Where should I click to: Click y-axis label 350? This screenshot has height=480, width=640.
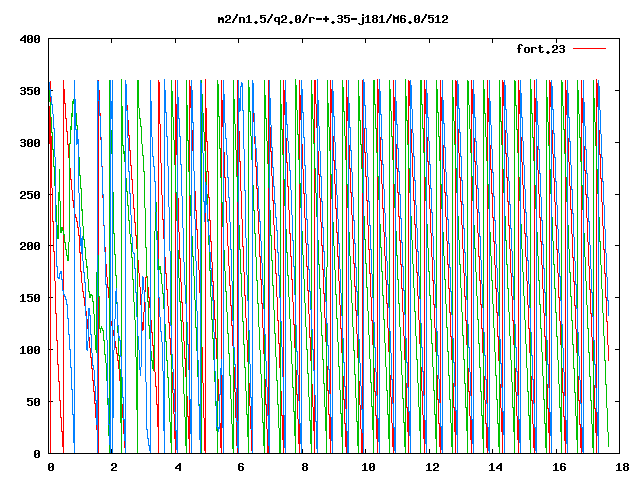[x=30, y=91]
